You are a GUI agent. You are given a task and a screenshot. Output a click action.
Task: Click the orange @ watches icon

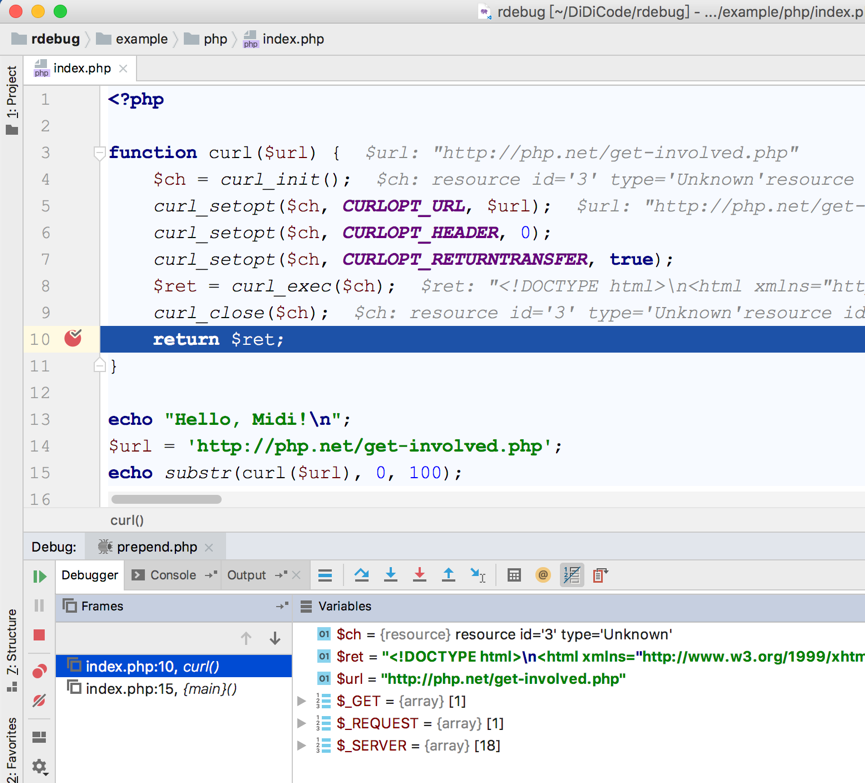[543, 576]
